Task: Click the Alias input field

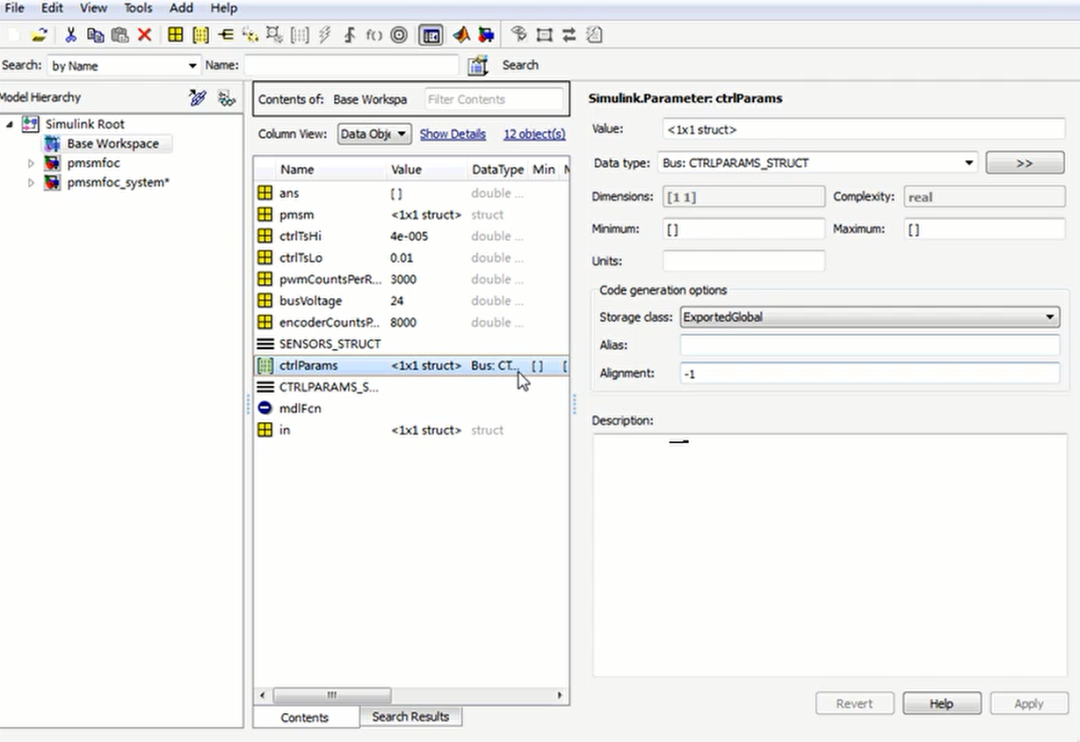Action: pyautogui.click(x=868, y=345)
